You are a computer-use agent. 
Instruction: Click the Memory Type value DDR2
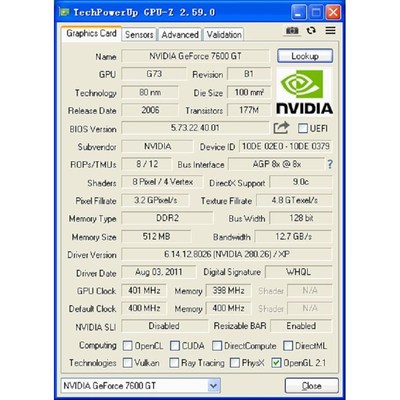coord(167,218)
